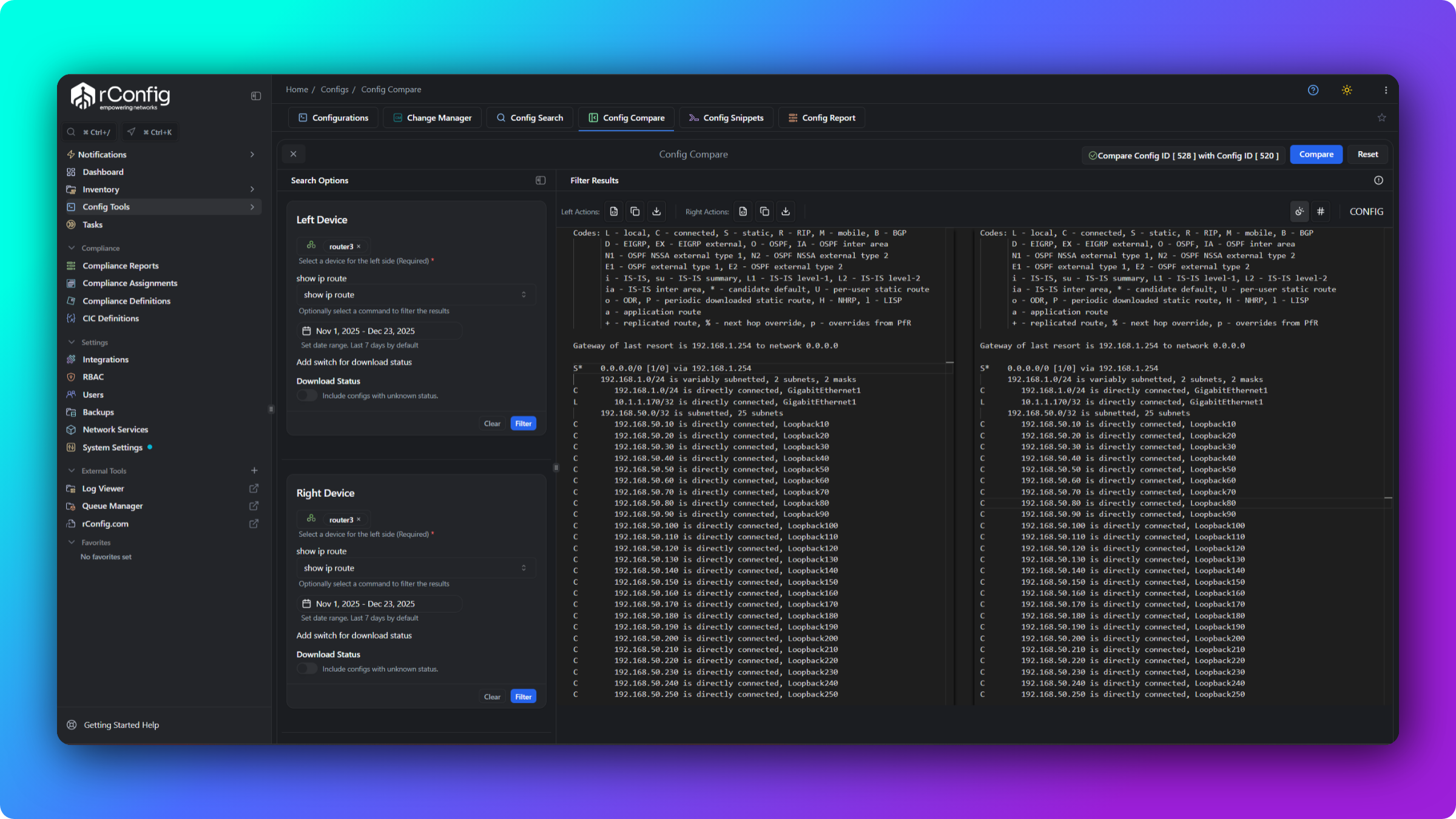This screenshot has height=819, width=1456.
Task: Copy right config with Right Actions copy icon
Action: (764, 211)
